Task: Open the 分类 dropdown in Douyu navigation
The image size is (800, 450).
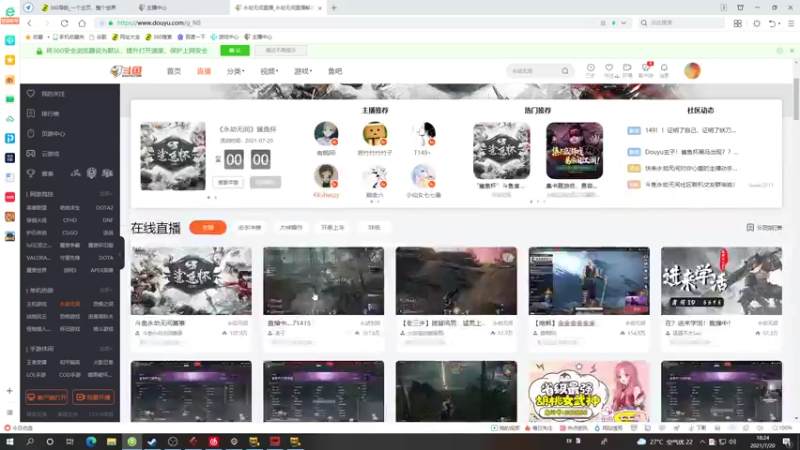Action: coord(235,71)
